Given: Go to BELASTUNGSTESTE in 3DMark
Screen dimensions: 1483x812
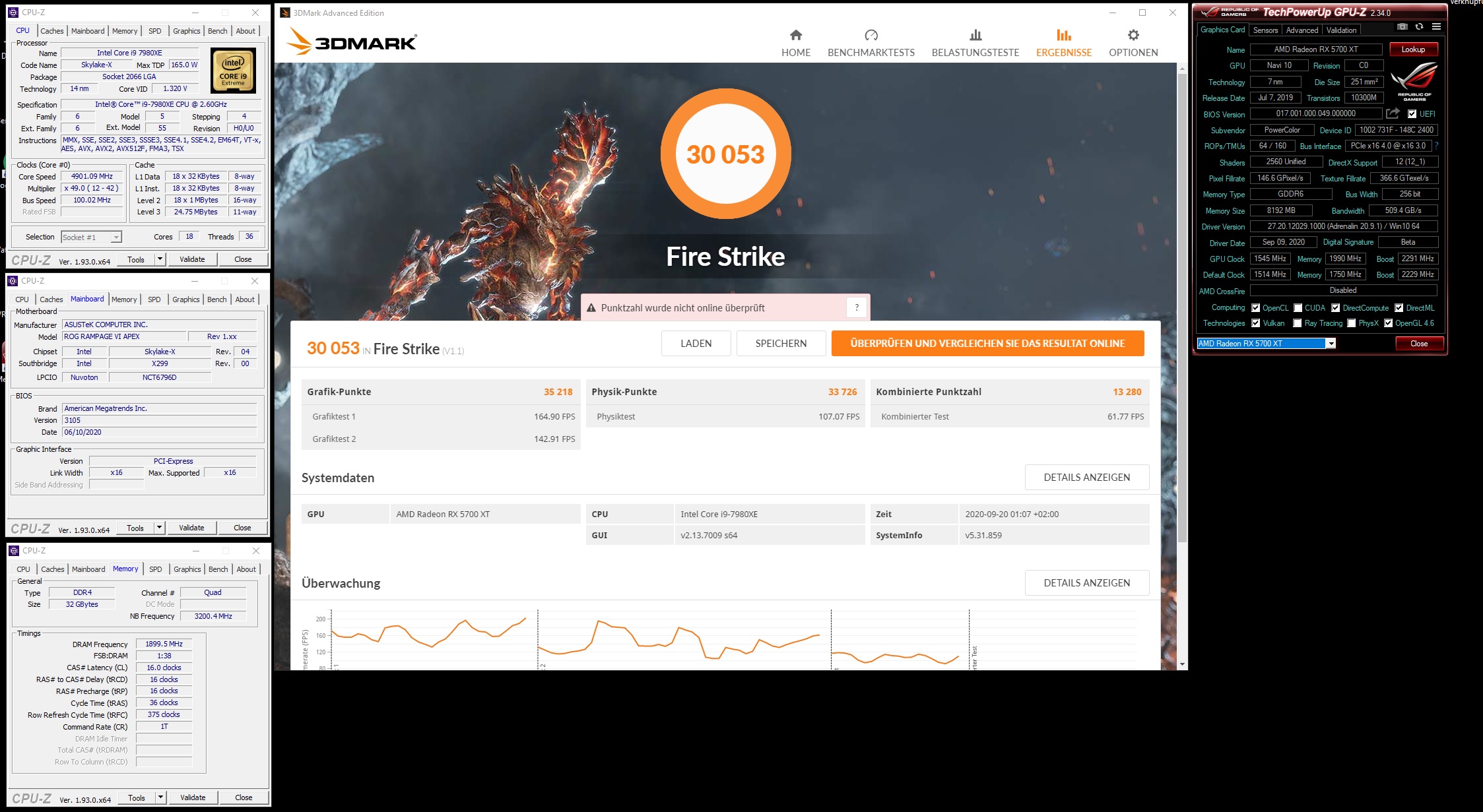Looking at the screenshot, I should (975, 44).
